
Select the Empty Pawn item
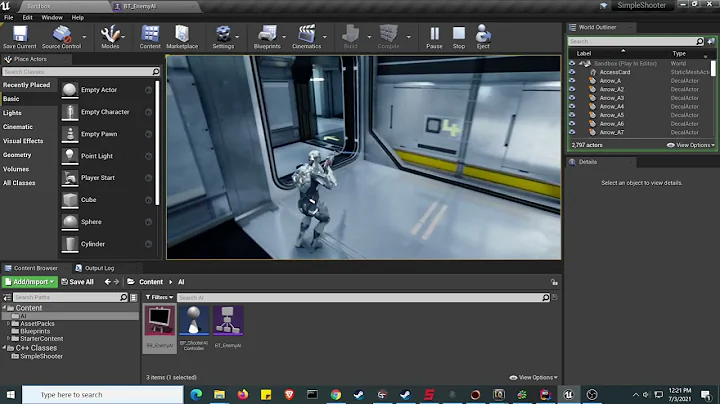tap(107, 134)
